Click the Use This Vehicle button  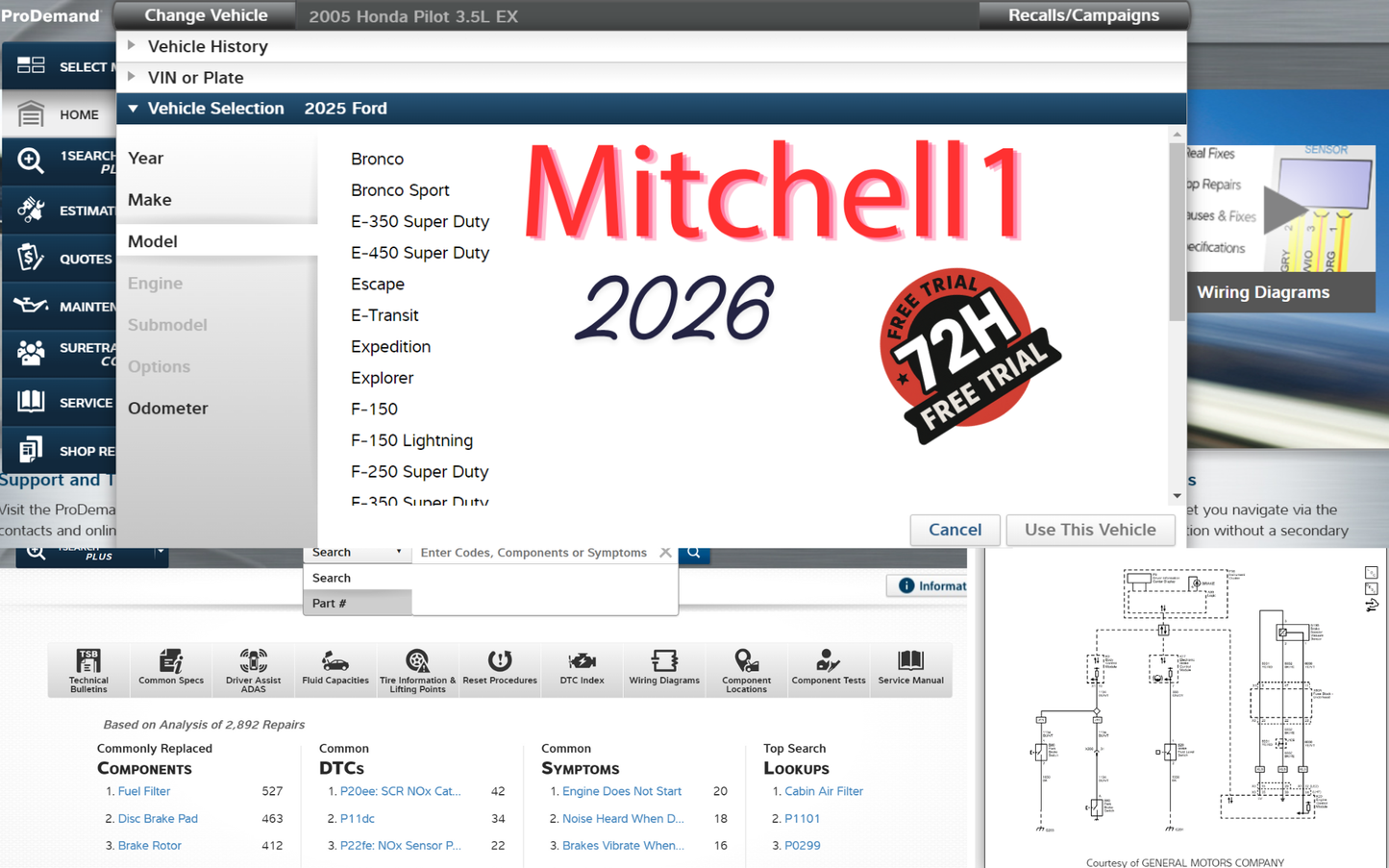click(1090, 530)
